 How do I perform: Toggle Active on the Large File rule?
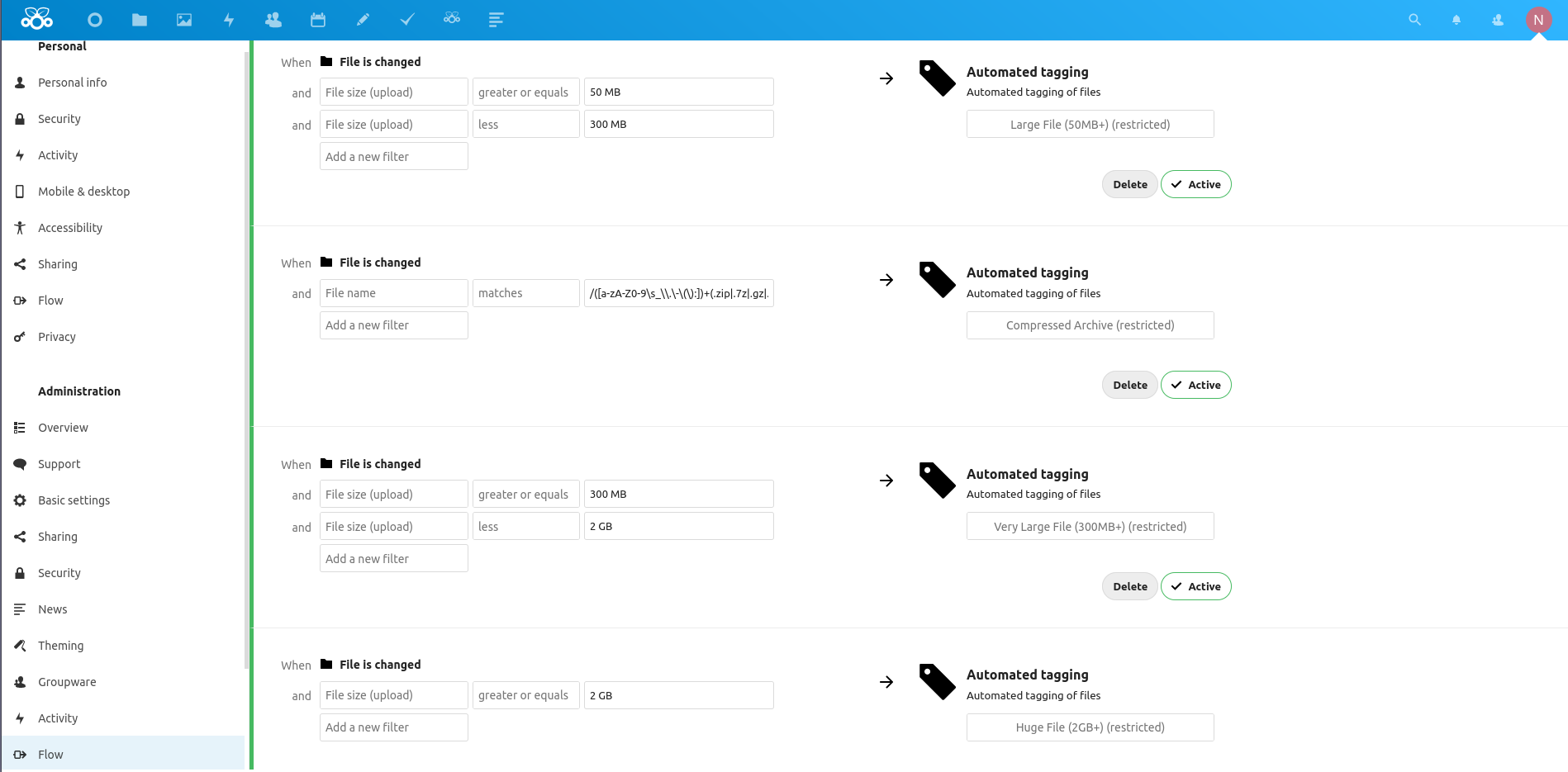click(x=1196, y=184)
